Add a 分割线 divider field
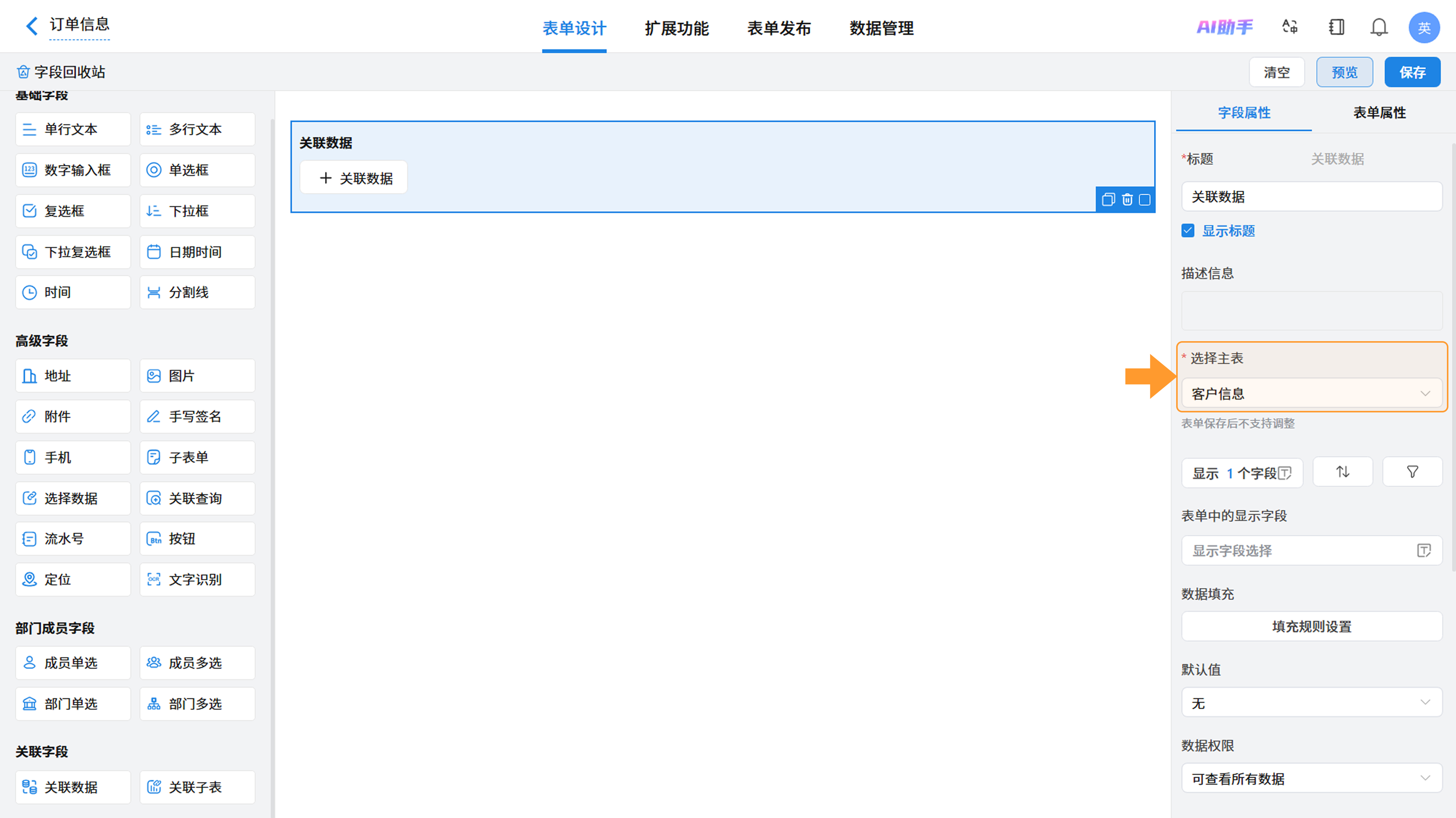Image resolution: width=1456 pixels, height=818 pixels. 197,292
